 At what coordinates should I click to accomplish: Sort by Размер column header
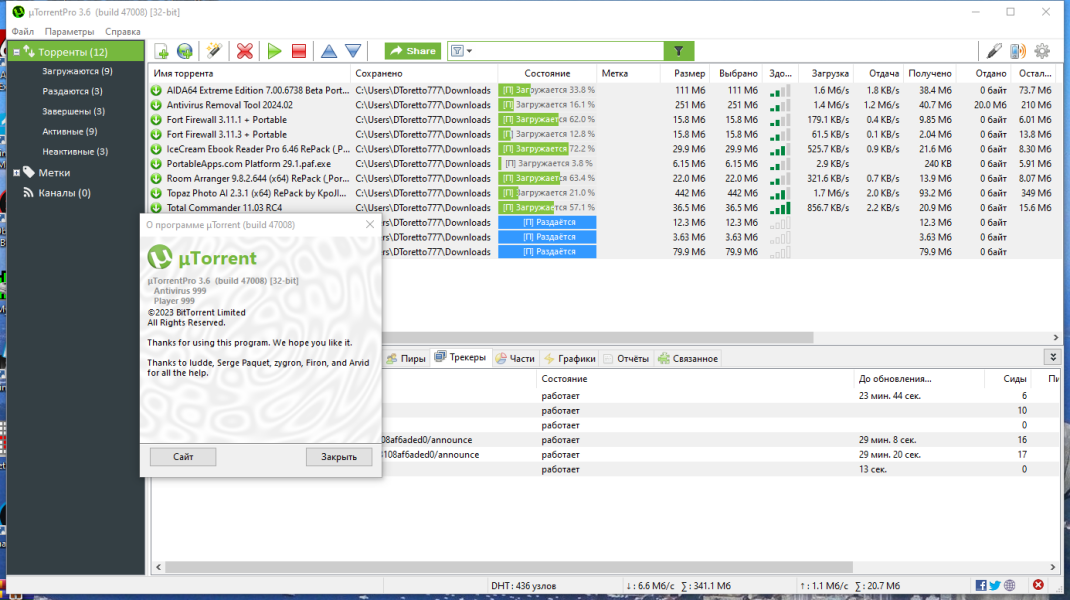(684, 73)
